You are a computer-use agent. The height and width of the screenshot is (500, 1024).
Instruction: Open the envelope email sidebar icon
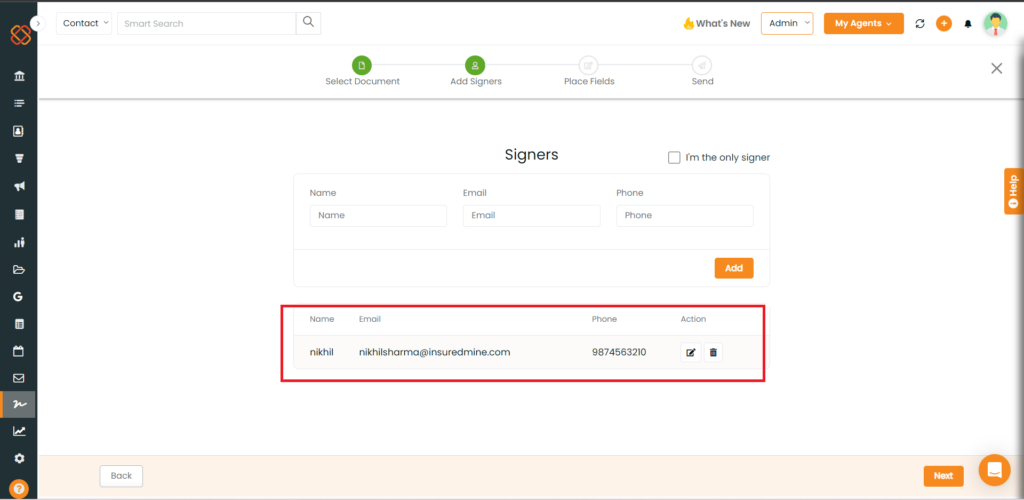19,378
